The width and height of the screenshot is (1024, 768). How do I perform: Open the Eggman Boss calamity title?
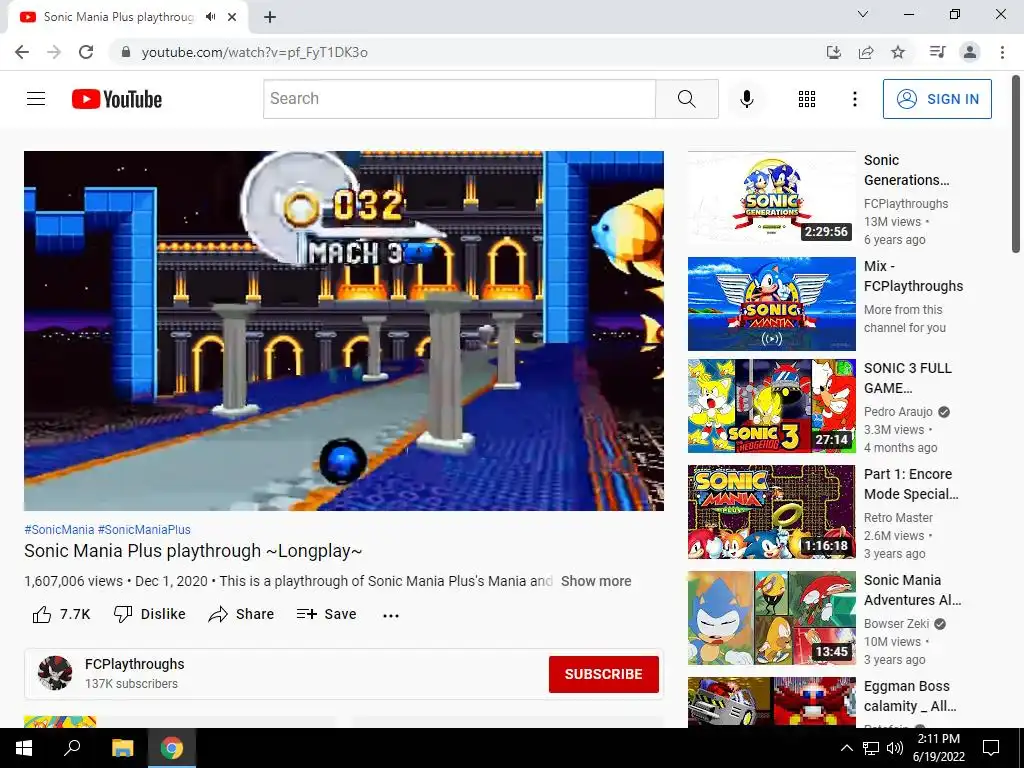910,696
